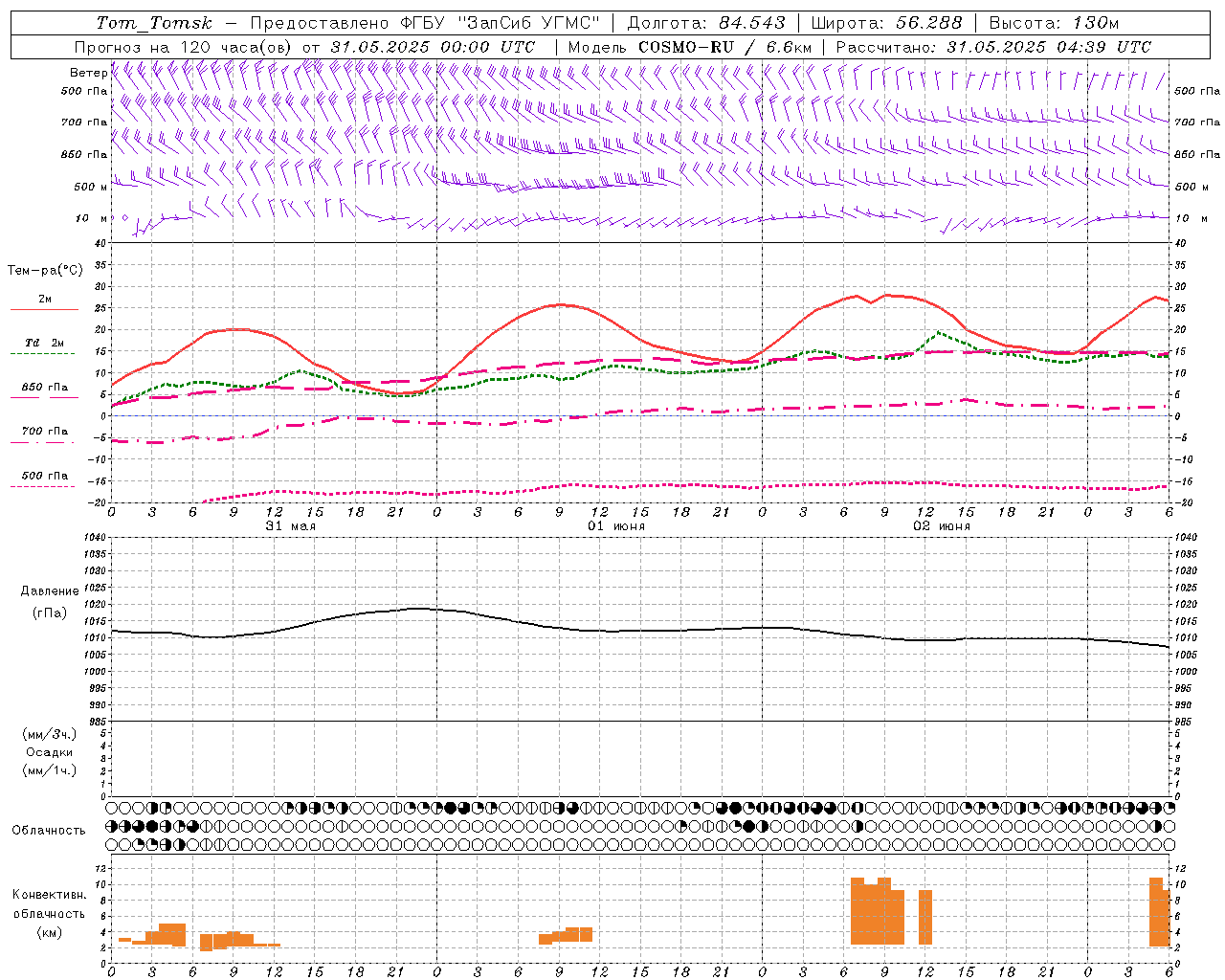The width and height of the screenshot is (1225, 980).
Task: Click the red solid legend line under '2м'
Action: [x=44, y=310]
